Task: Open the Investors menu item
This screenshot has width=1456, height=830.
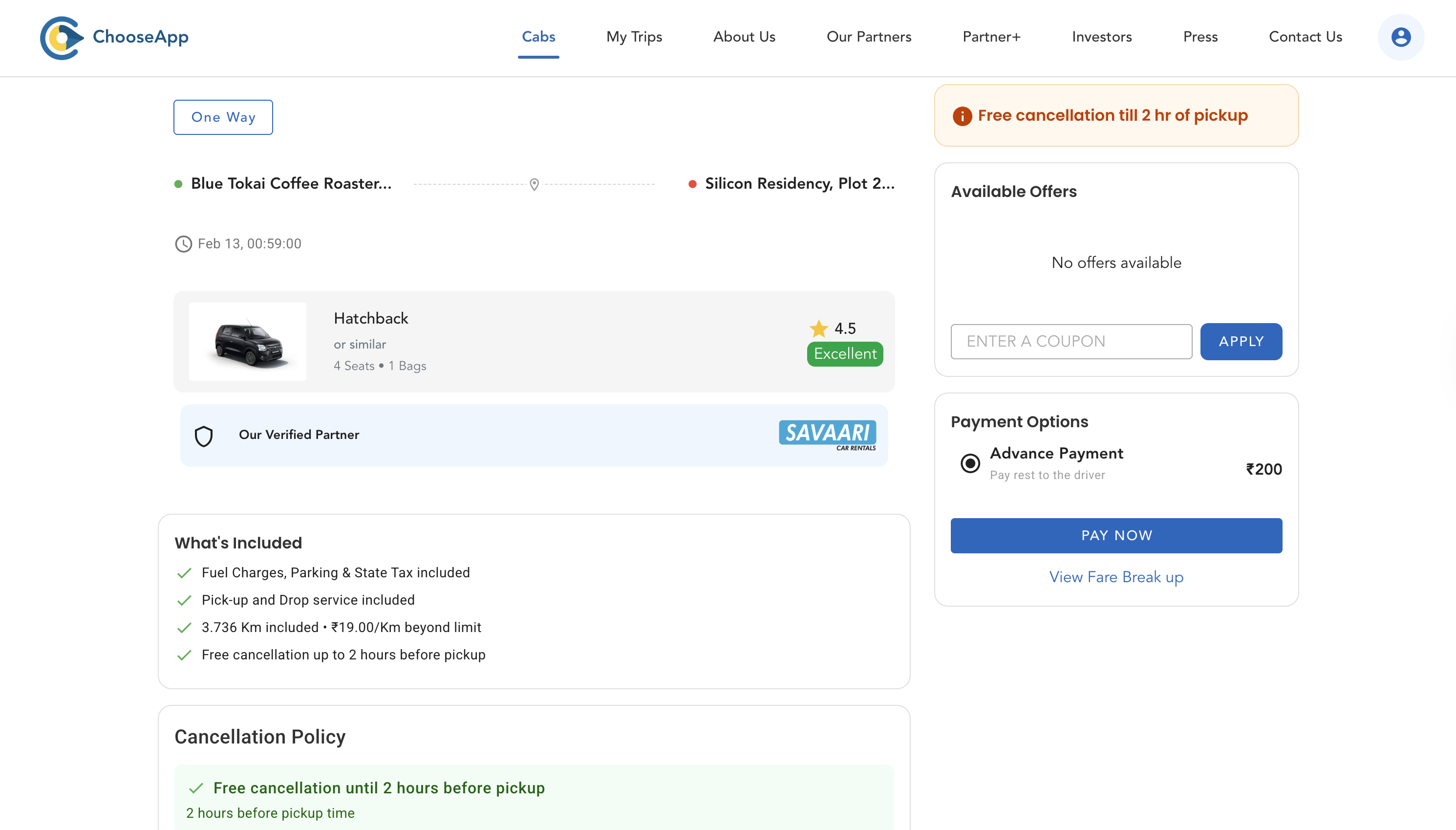Action: (1102, 37)
